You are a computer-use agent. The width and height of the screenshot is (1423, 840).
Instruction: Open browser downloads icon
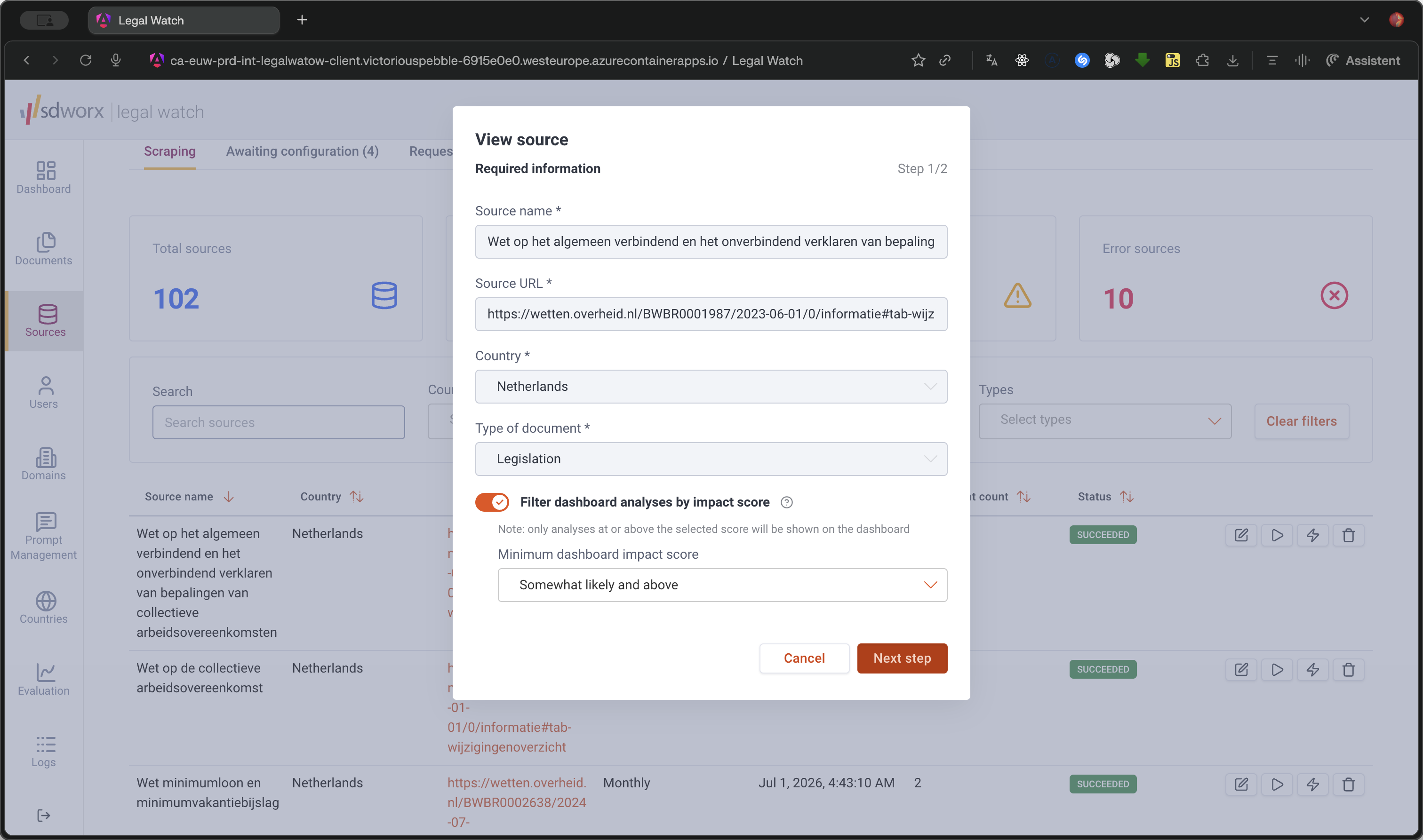[x=1232, y=60]
